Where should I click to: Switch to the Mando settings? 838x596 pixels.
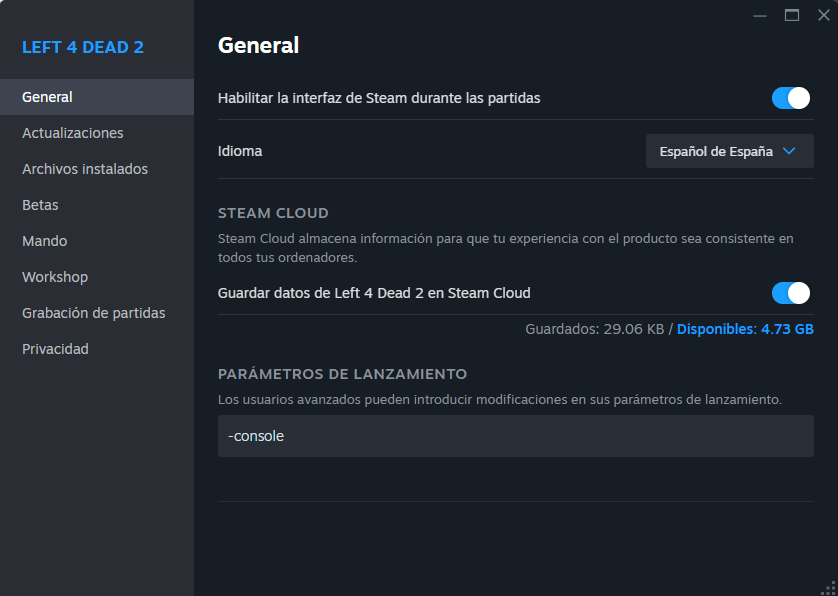pyautogui.click(x=45, y=241)
